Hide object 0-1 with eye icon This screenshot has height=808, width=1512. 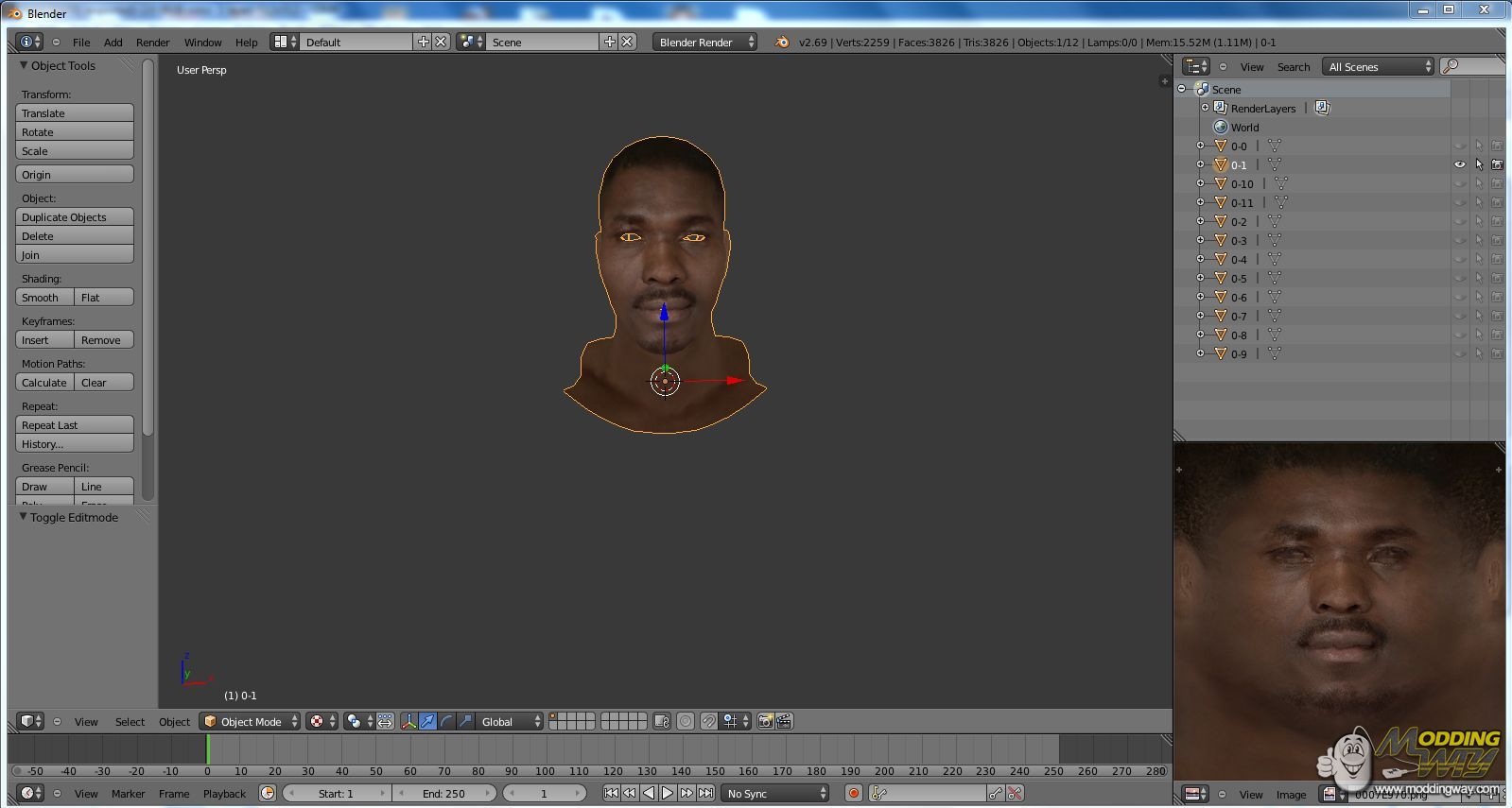pyautogui.click(x=1460, y=165)
